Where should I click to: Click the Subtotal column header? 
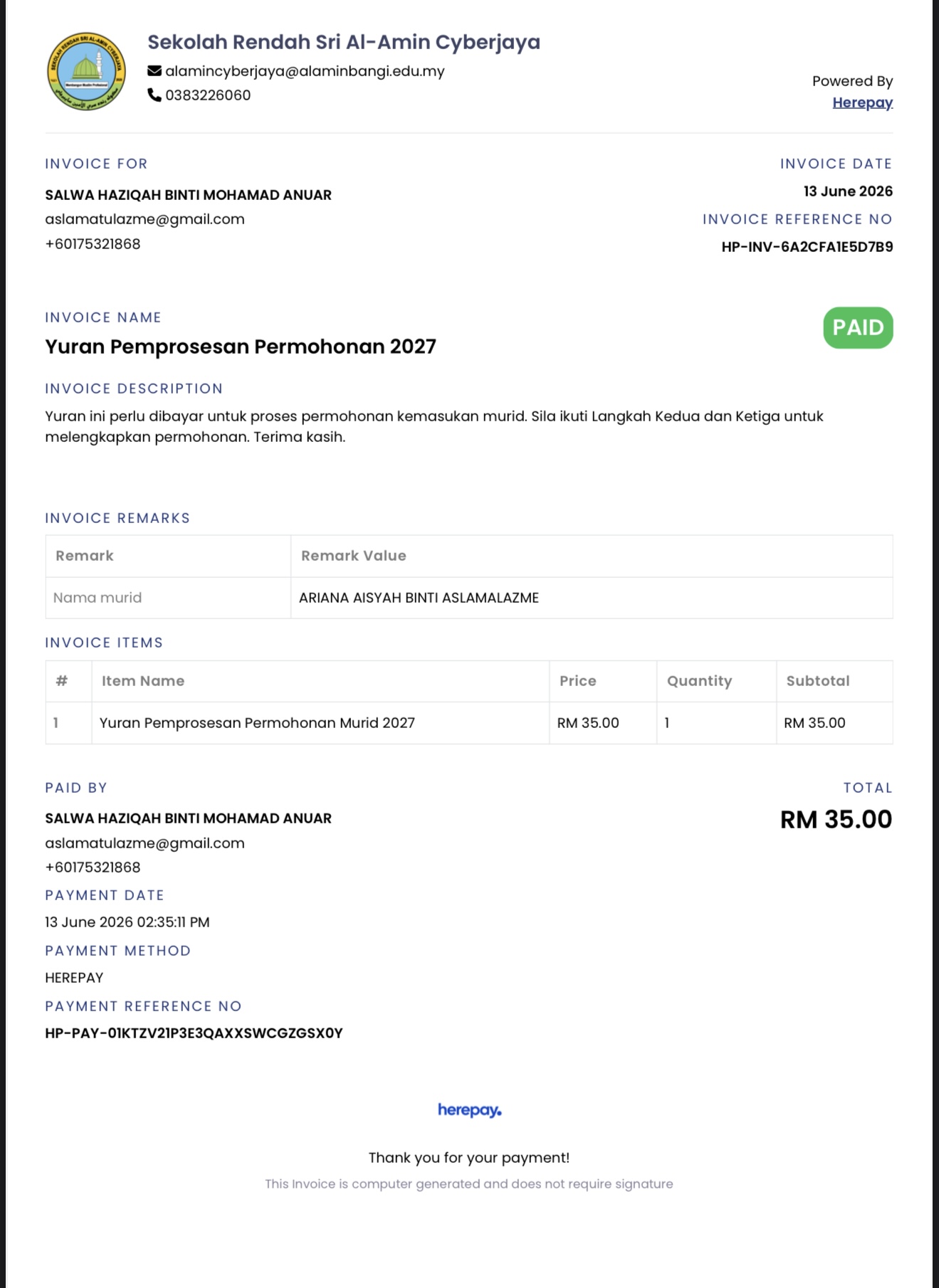coord(818,681)
